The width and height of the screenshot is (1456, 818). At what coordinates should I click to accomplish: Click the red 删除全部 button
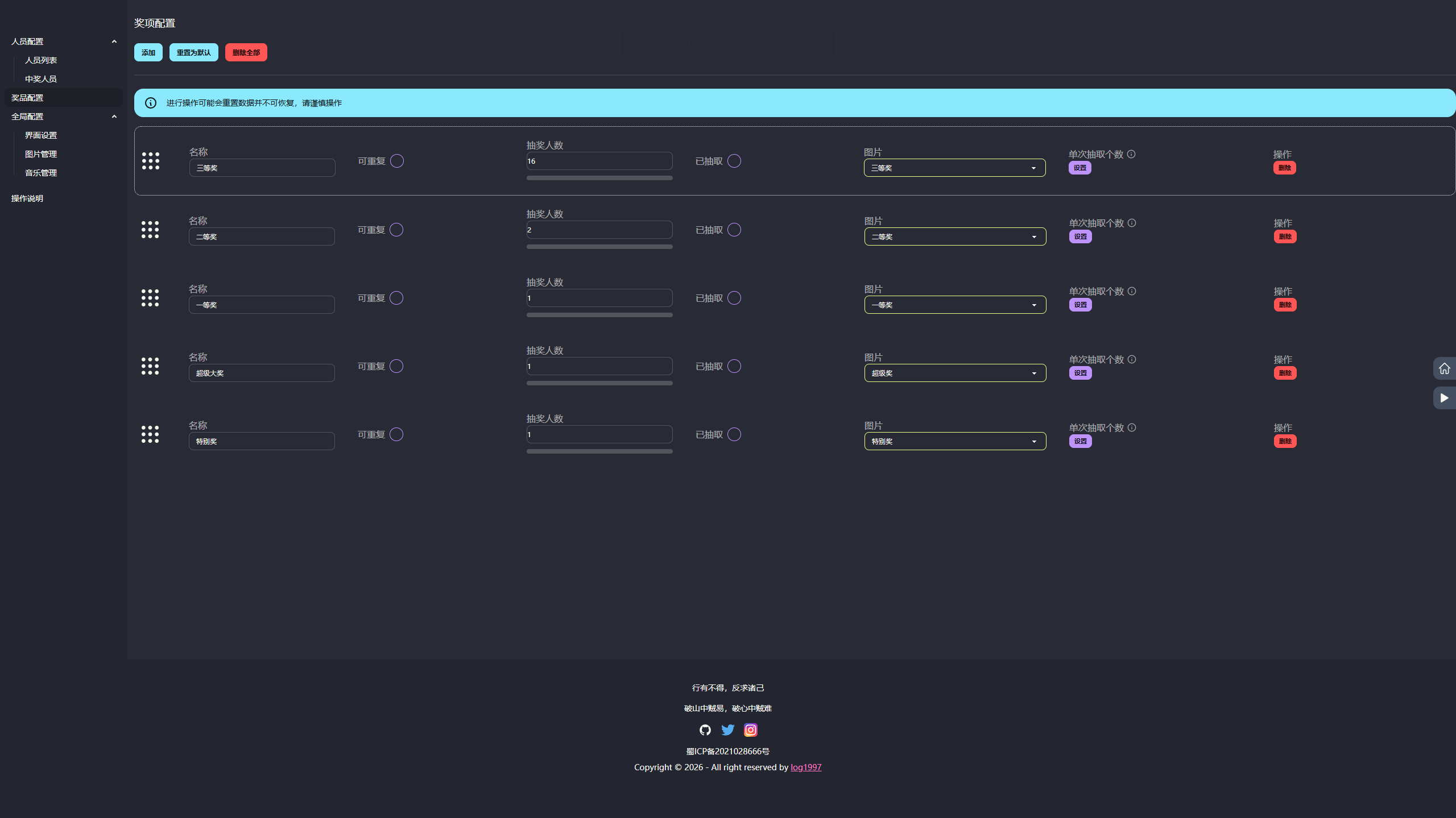point(246,52)
